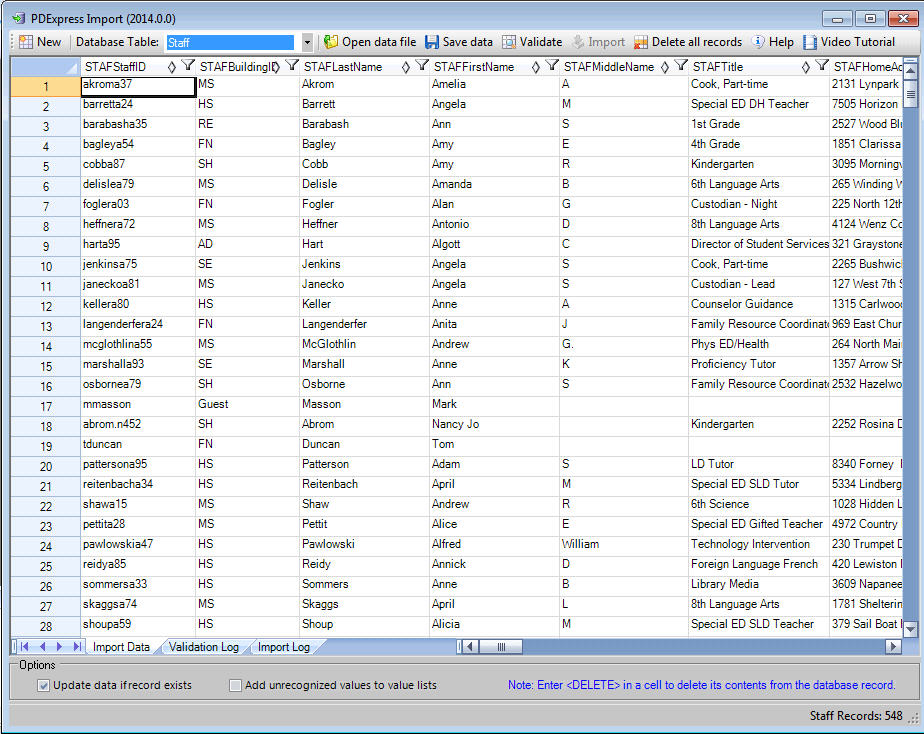The width and height of the screenshot is (924, 734).
Task: Open the Video Tutorial icon
Action: click(x=810, y=42)
